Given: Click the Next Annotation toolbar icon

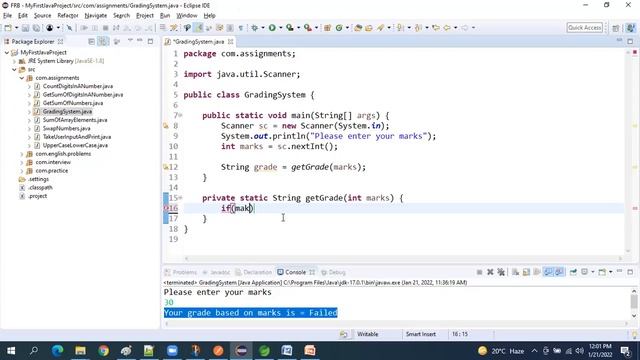Looking at the screenshot, I should click(400, 28).
